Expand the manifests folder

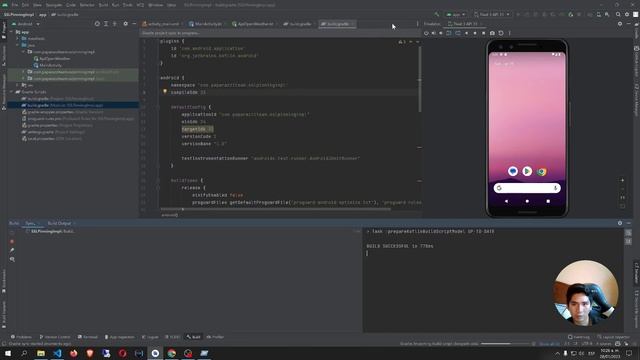pyautogui.click(x=18, y=39)
